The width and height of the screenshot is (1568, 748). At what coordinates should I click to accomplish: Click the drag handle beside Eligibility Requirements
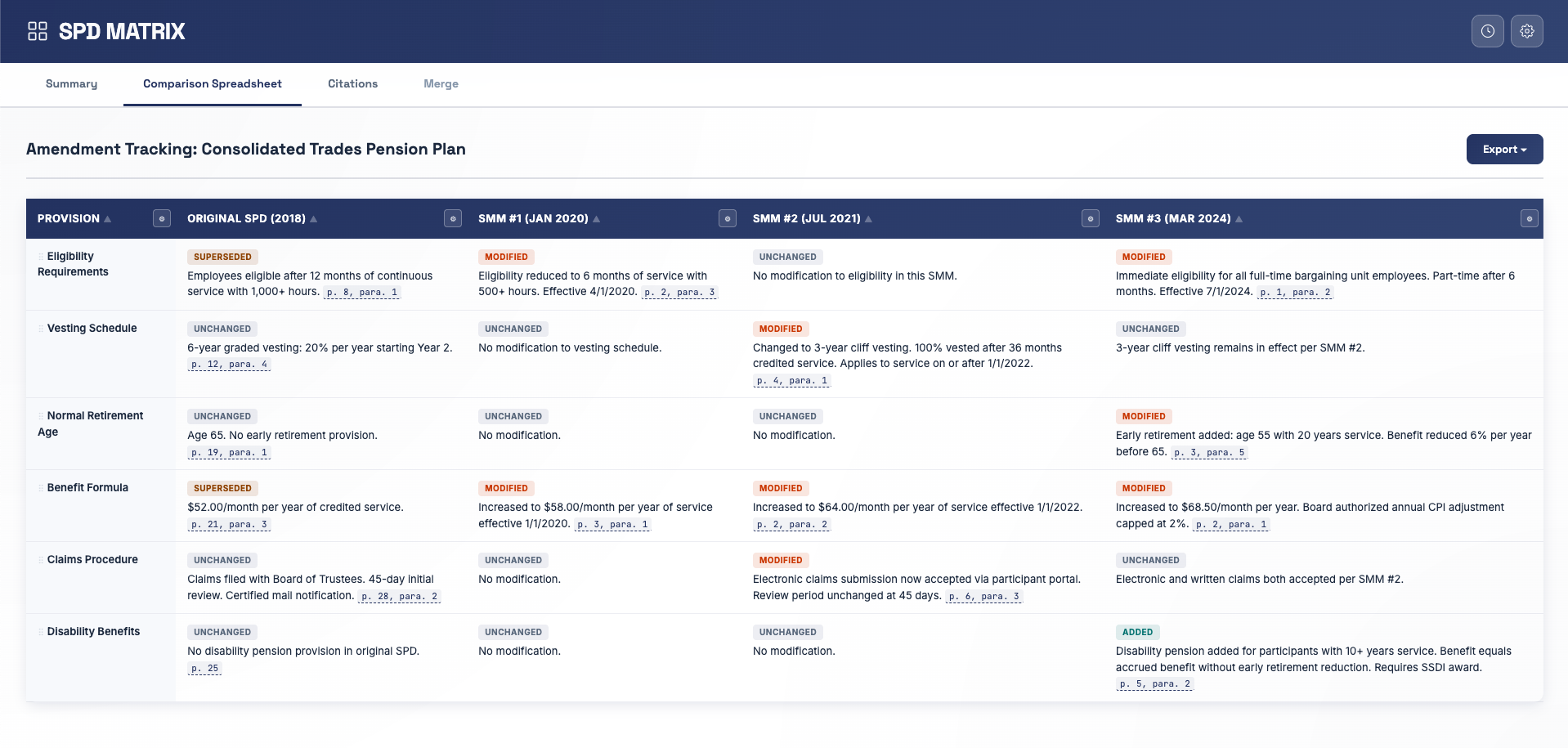(x=39, y=256)
